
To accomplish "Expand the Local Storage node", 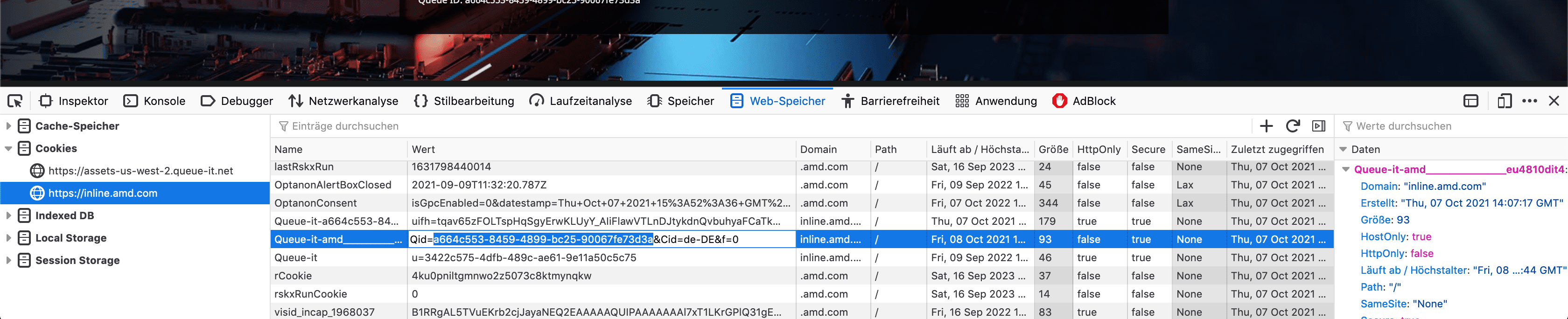I will click(8, 238).
